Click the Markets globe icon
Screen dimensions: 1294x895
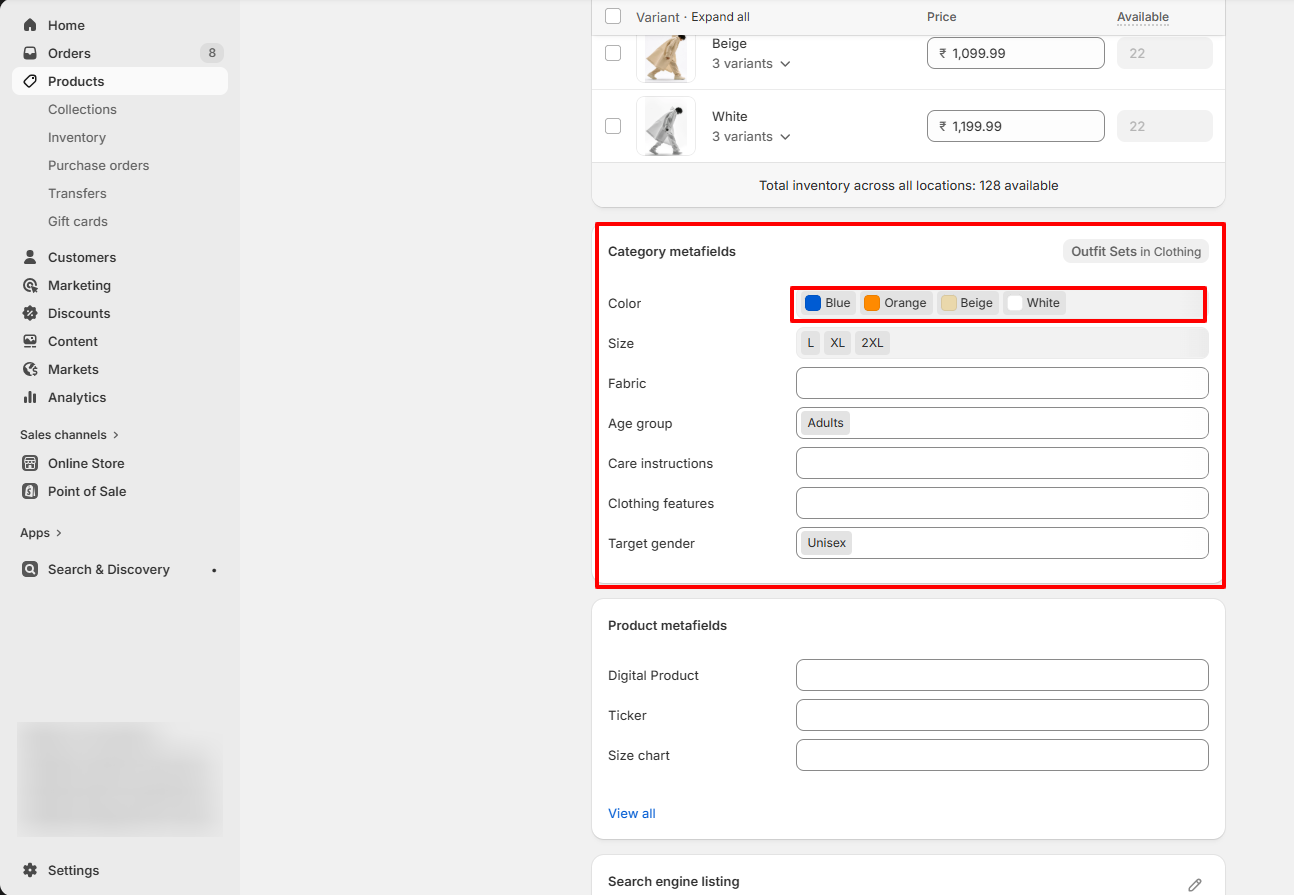(30, 369)
